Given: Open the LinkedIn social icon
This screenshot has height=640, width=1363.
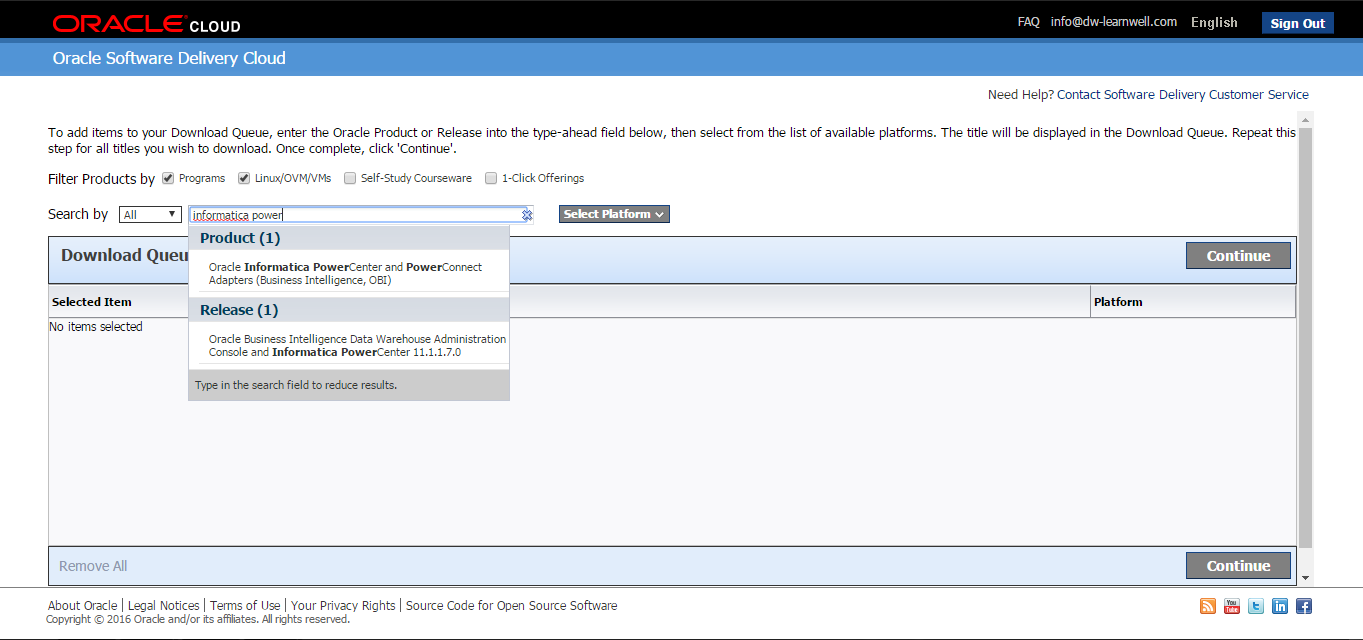Looking at the screenshot, I should 1280,606.
